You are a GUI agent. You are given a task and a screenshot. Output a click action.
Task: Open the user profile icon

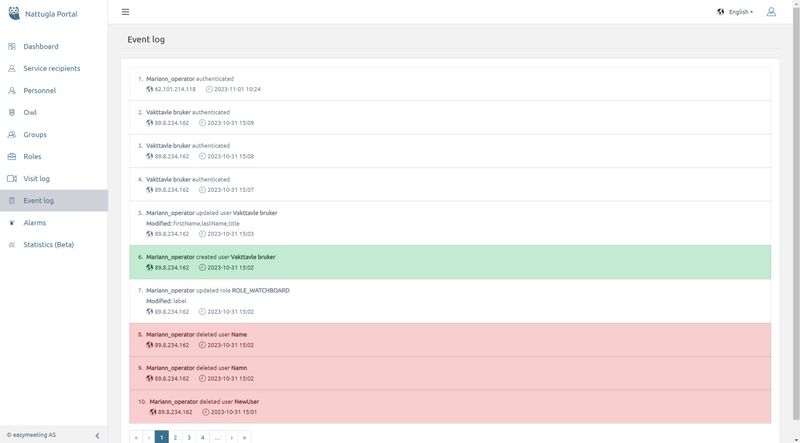[771, 12]
